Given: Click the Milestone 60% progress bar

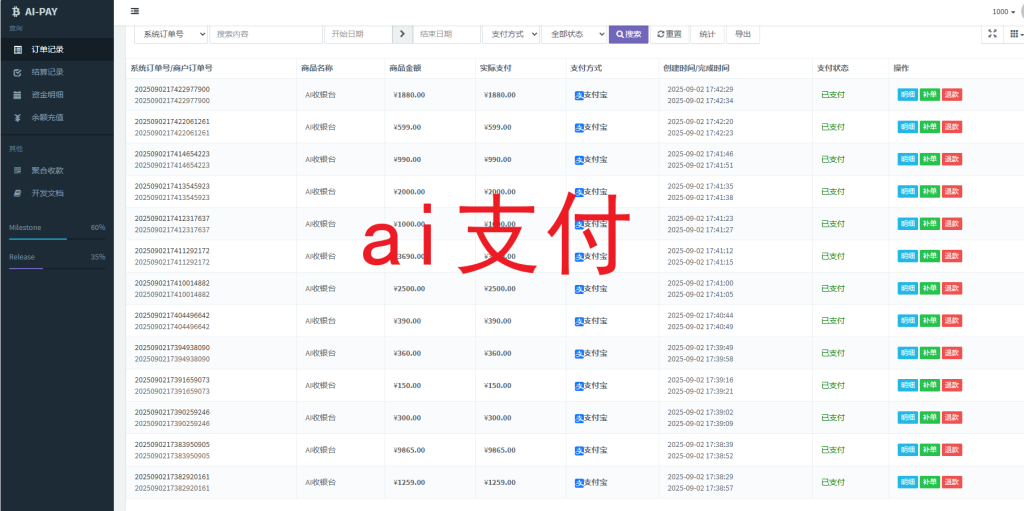Looking at the screenshot, I should (57, 239).
